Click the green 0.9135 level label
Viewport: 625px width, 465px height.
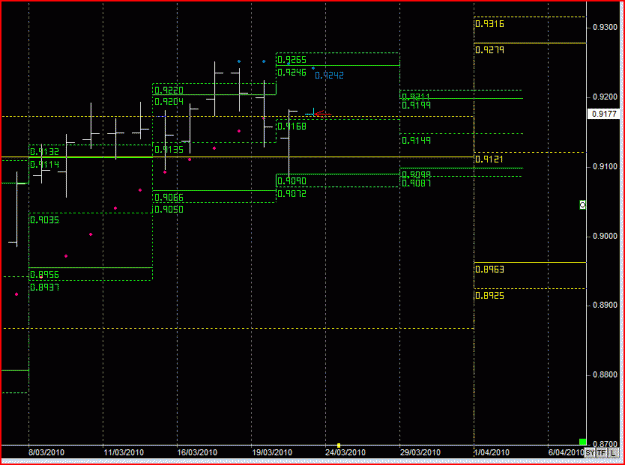pyautogui.click(x=169, y=150)
